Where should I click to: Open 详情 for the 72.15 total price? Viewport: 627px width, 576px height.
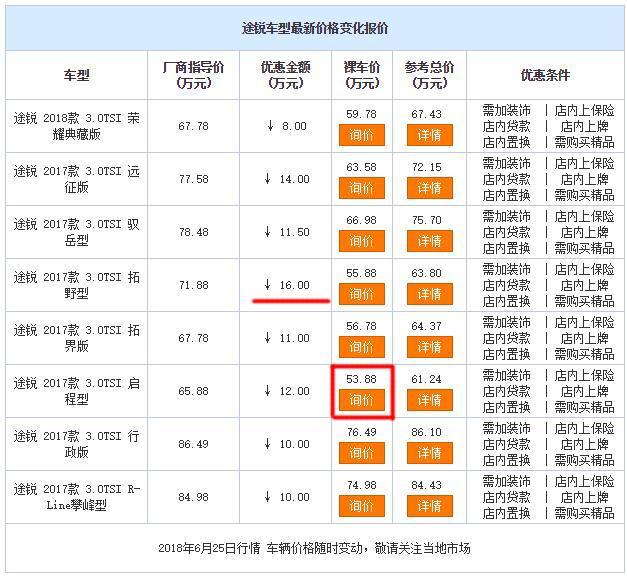click(429, 188)
